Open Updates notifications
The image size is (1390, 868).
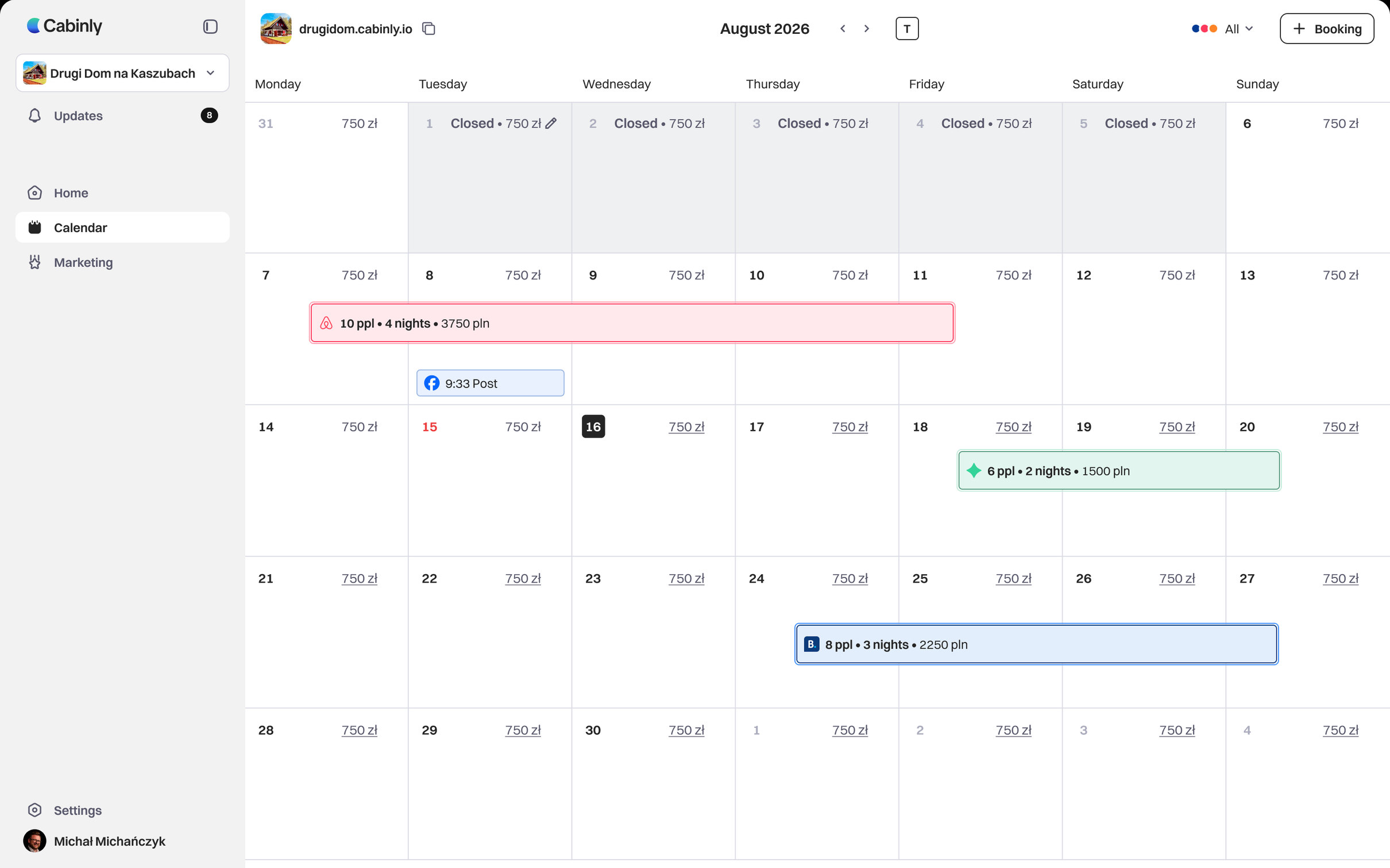click(x=122, y=115)
